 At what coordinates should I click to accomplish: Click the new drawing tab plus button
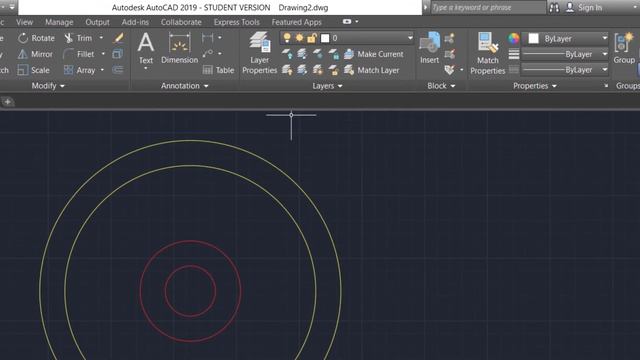pyautogui.click(x=7, y=102)
